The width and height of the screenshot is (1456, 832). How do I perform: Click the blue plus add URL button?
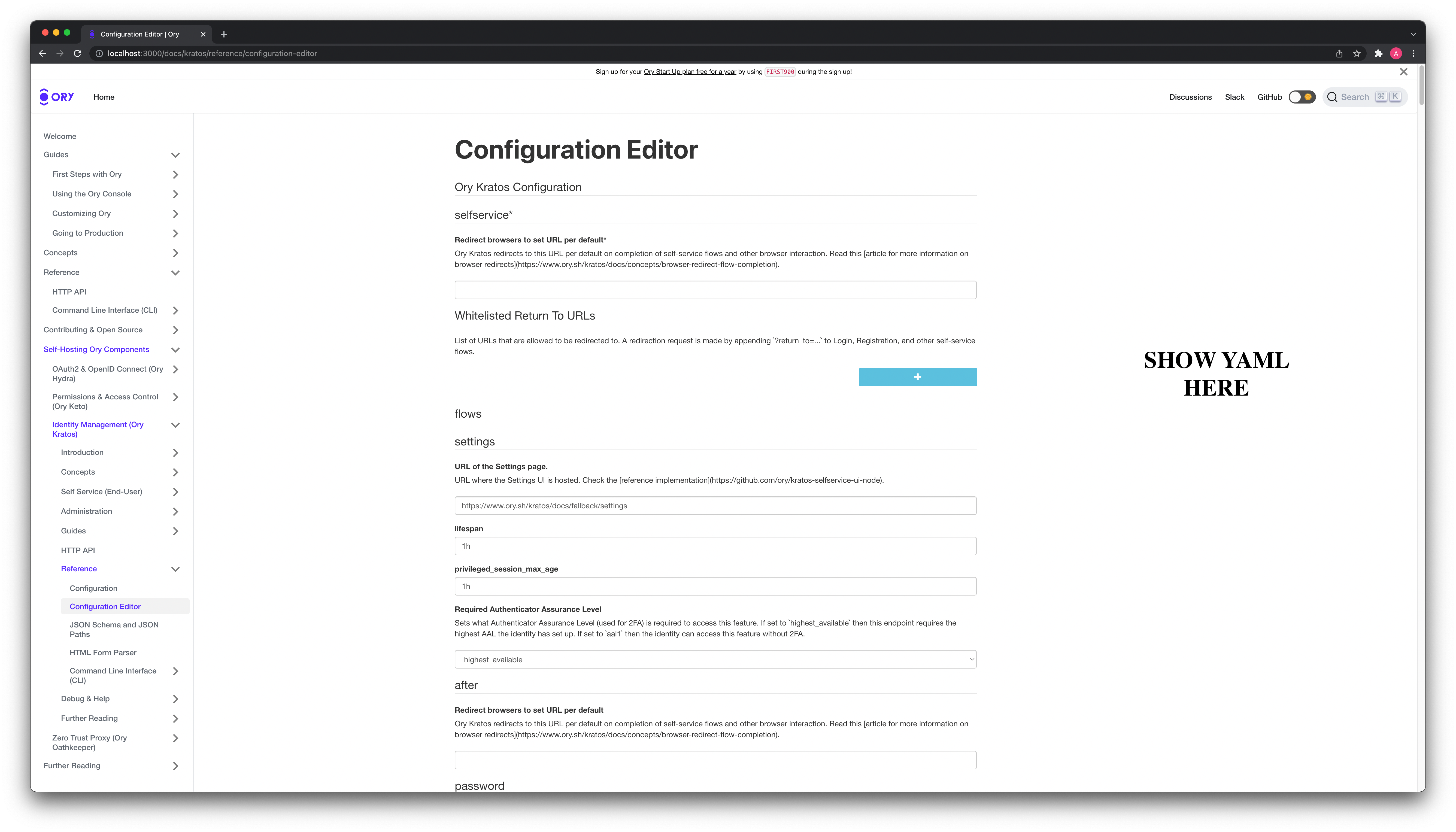pyautogui.click(x=917, y=377)
